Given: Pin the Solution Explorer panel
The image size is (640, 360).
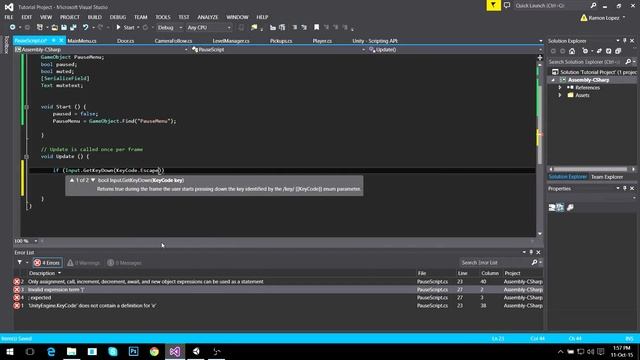Looking at the screenshot, I should click(x=624, y=41).
